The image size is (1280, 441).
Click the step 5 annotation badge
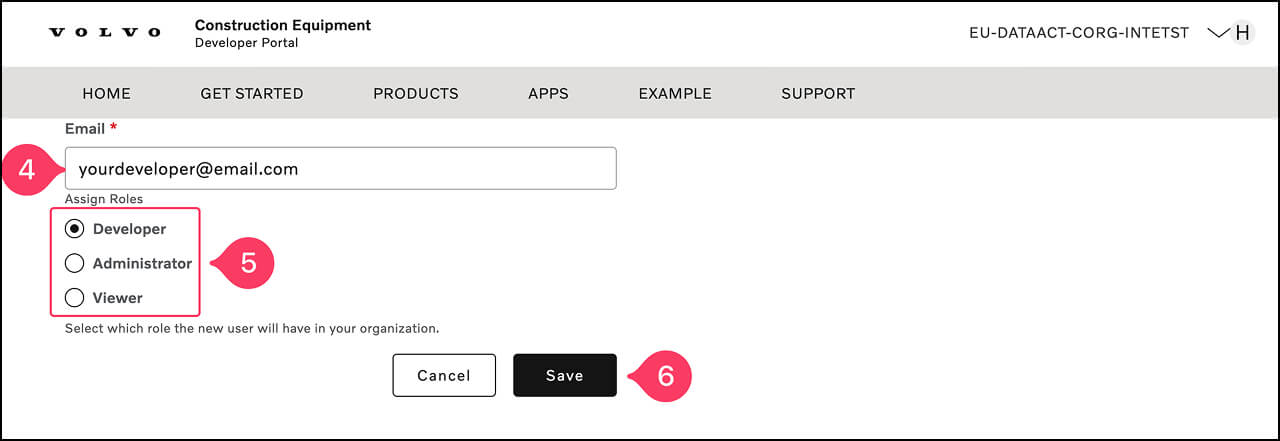point(248,263)
